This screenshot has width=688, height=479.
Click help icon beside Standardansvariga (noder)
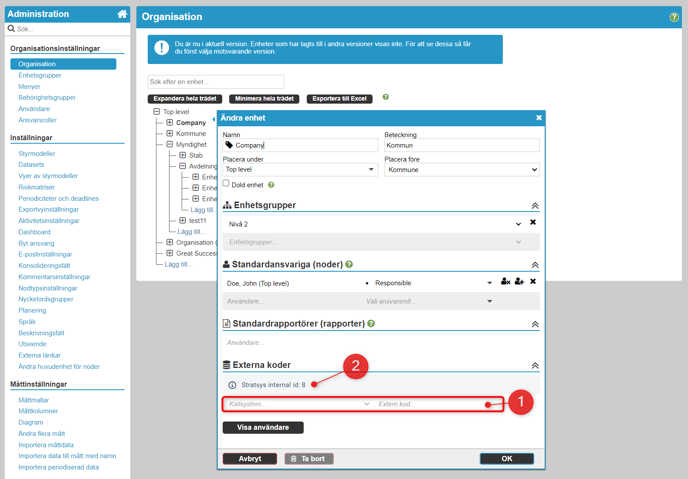(x=349, y=265)
